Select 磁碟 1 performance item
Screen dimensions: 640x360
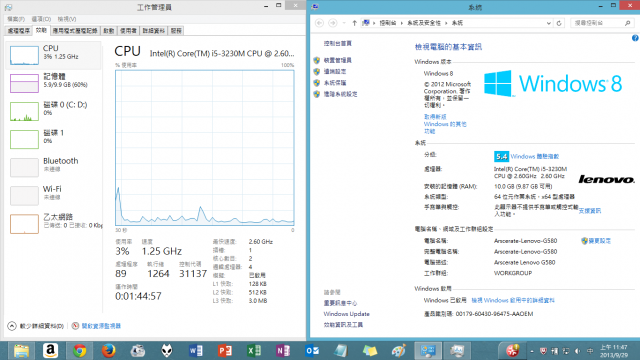[54, 139]
